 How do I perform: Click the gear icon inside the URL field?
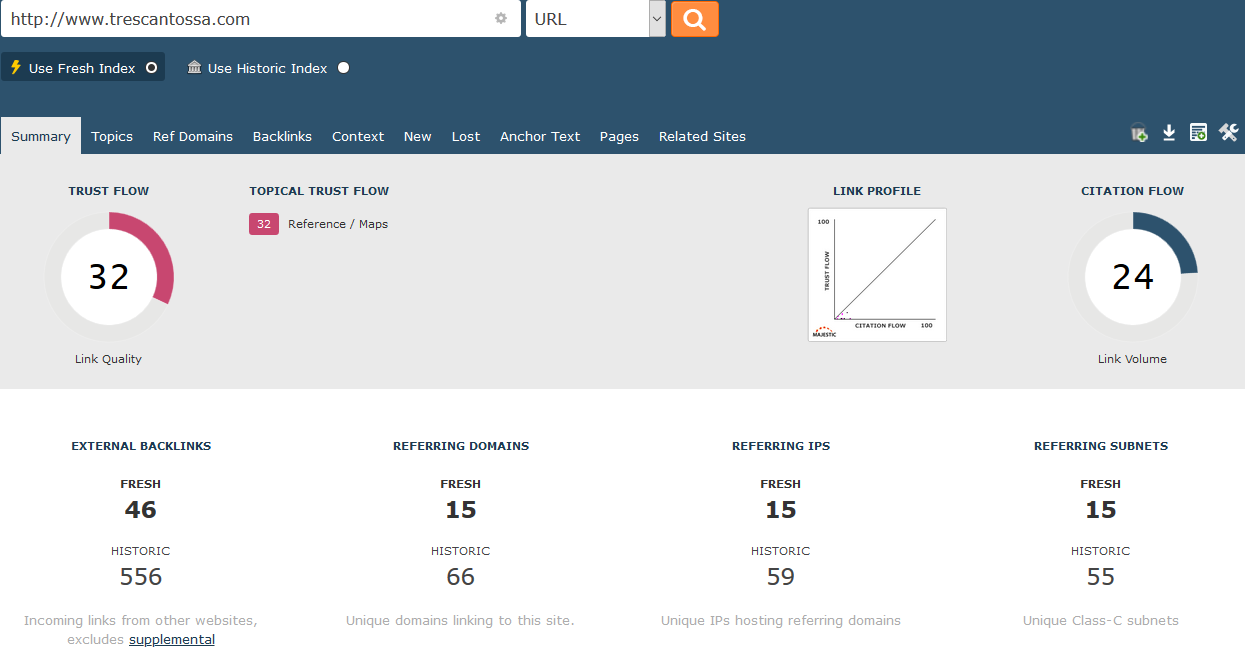(x=501, y=19)
